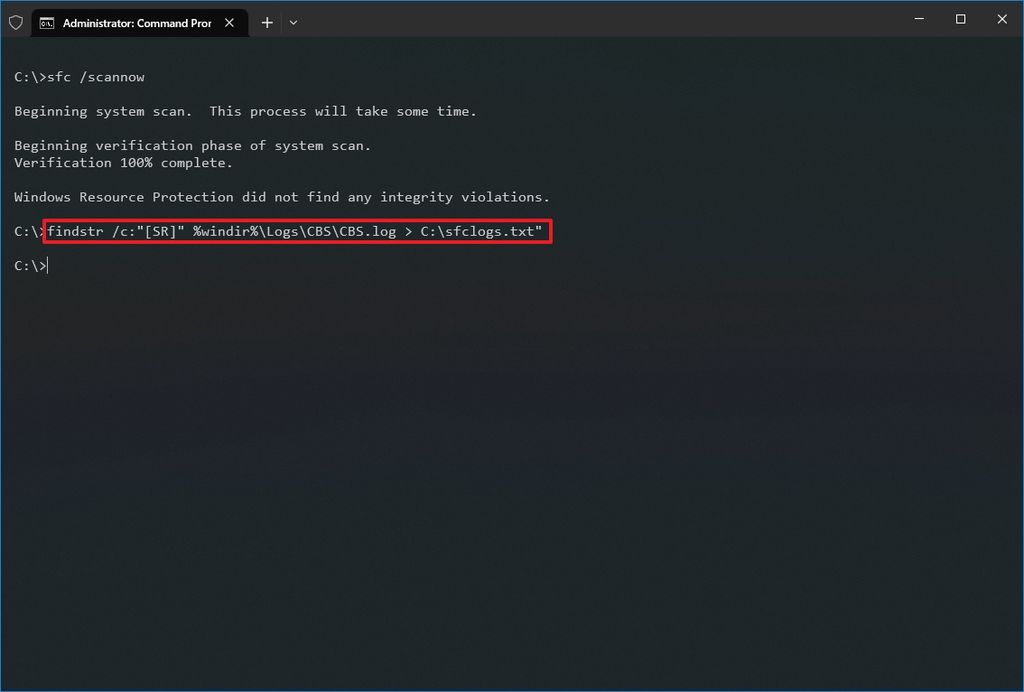Click the shield icon in the title bar

[x=16, y=22]
